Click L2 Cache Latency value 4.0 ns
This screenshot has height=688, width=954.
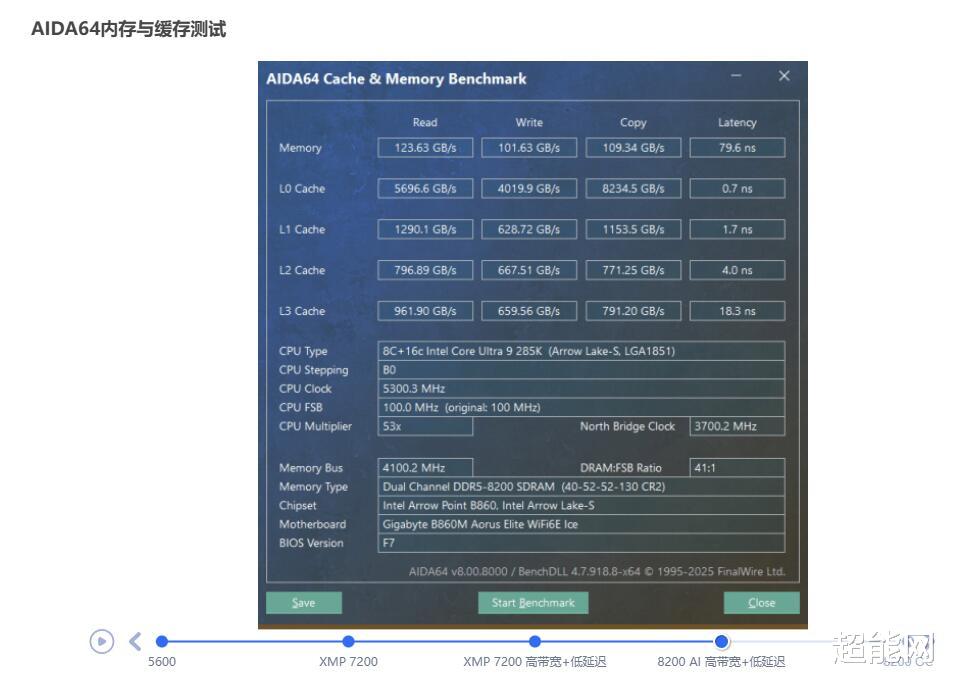[737, 270]
